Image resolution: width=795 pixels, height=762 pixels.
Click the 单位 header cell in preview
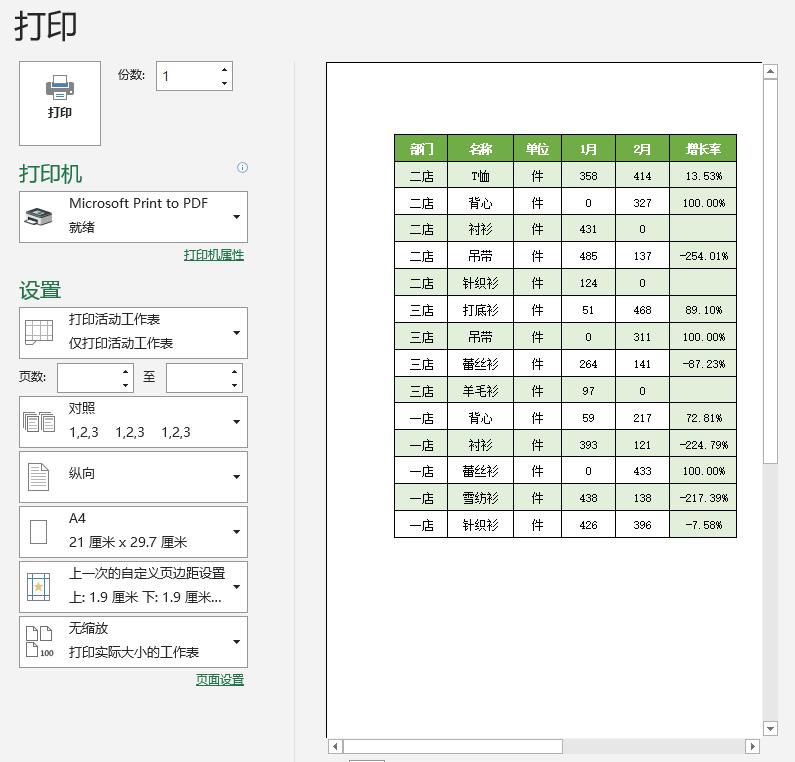click(x=537, y=149)
